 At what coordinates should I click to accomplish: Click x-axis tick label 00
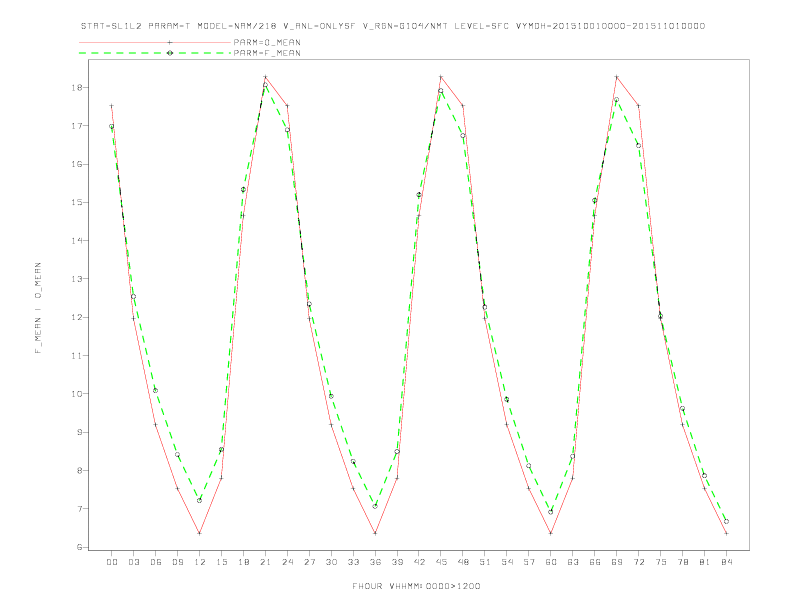click(x=112, y=562)
